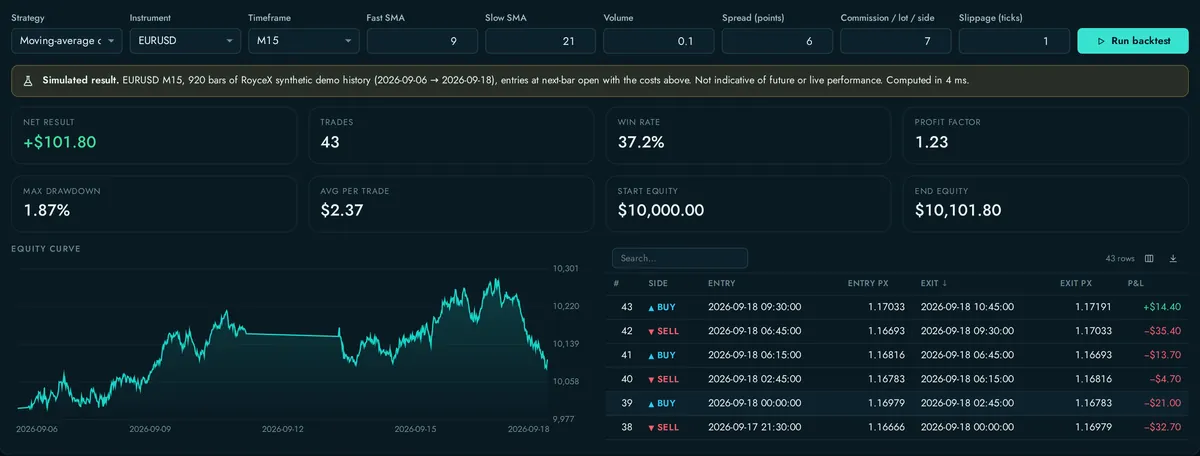The width and height of the screenshot is (1200, 456).
Task: Click the Win Rate 37.2% value
Action: tap(641, 142)
